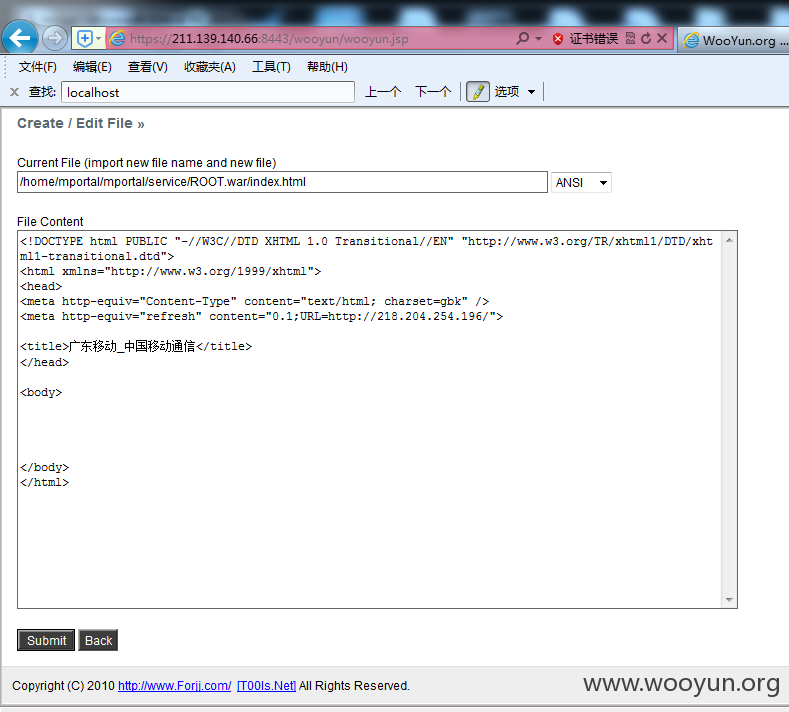Screen dimensions: 789x712
Task: Open the certificate error message text
Action: coord(594,39)
